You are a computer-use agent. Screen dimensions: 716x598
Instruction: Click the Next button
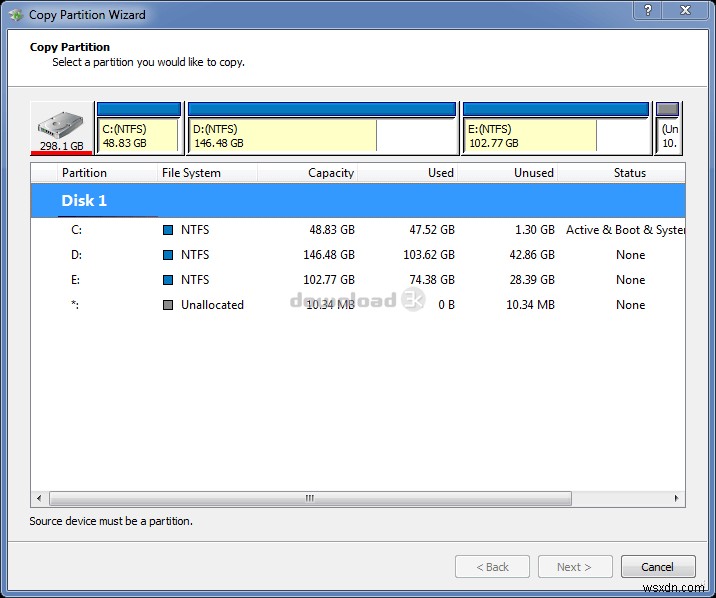[x=575, y=567]
